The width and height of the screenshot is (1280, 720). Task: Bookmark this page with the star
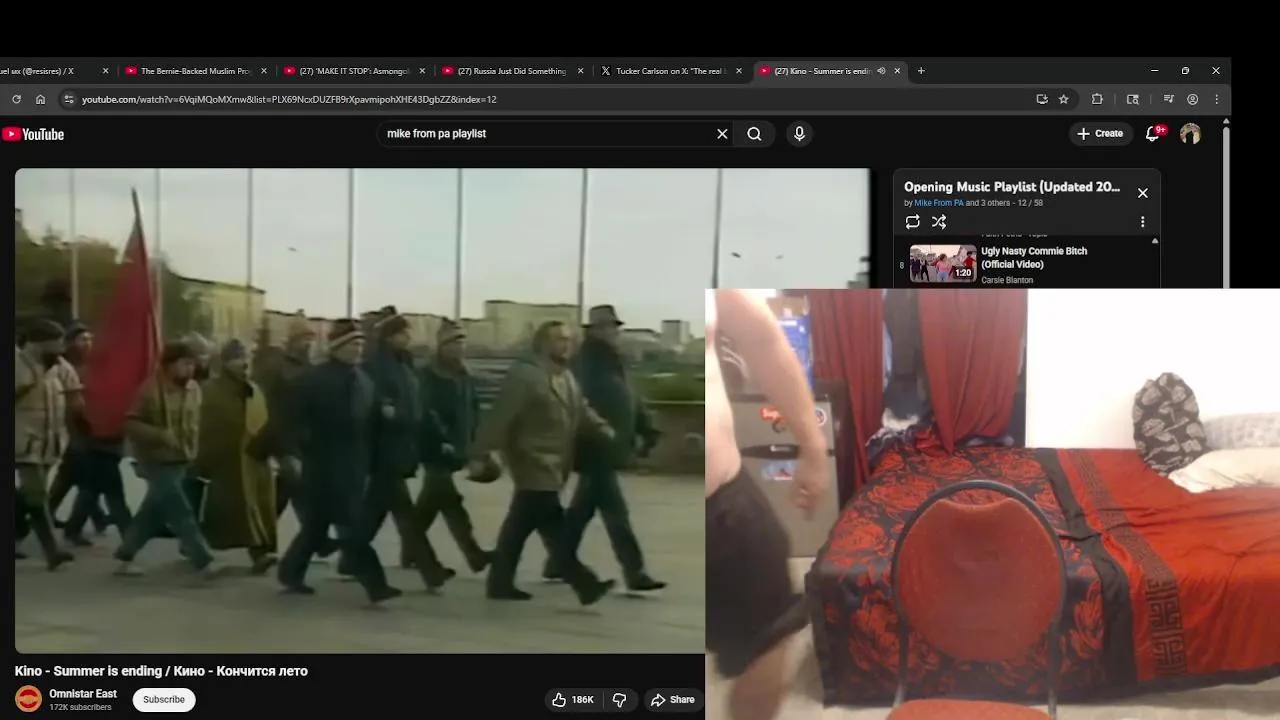(1064, 99)
